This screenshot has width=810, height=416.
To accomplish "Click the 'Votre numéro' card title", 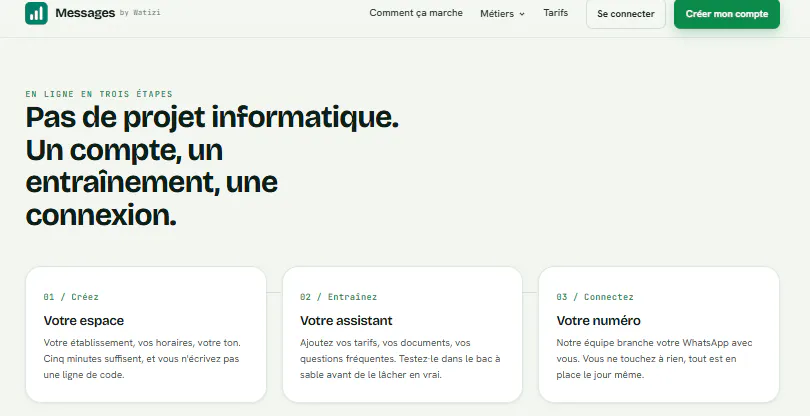I will [598, 320].
